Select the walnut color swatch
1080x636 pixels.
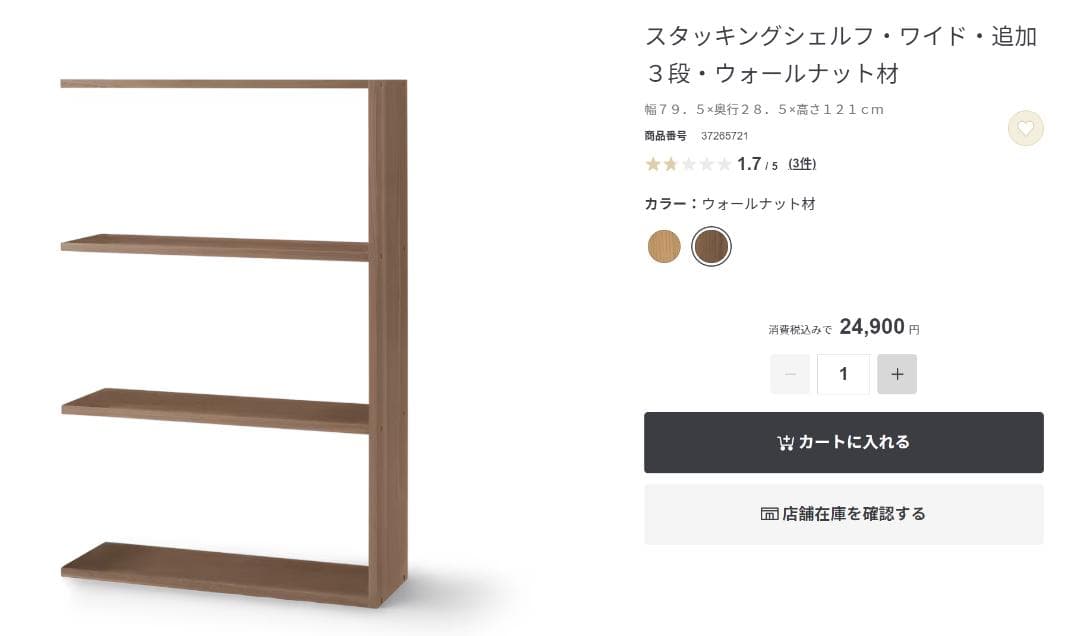712,246
